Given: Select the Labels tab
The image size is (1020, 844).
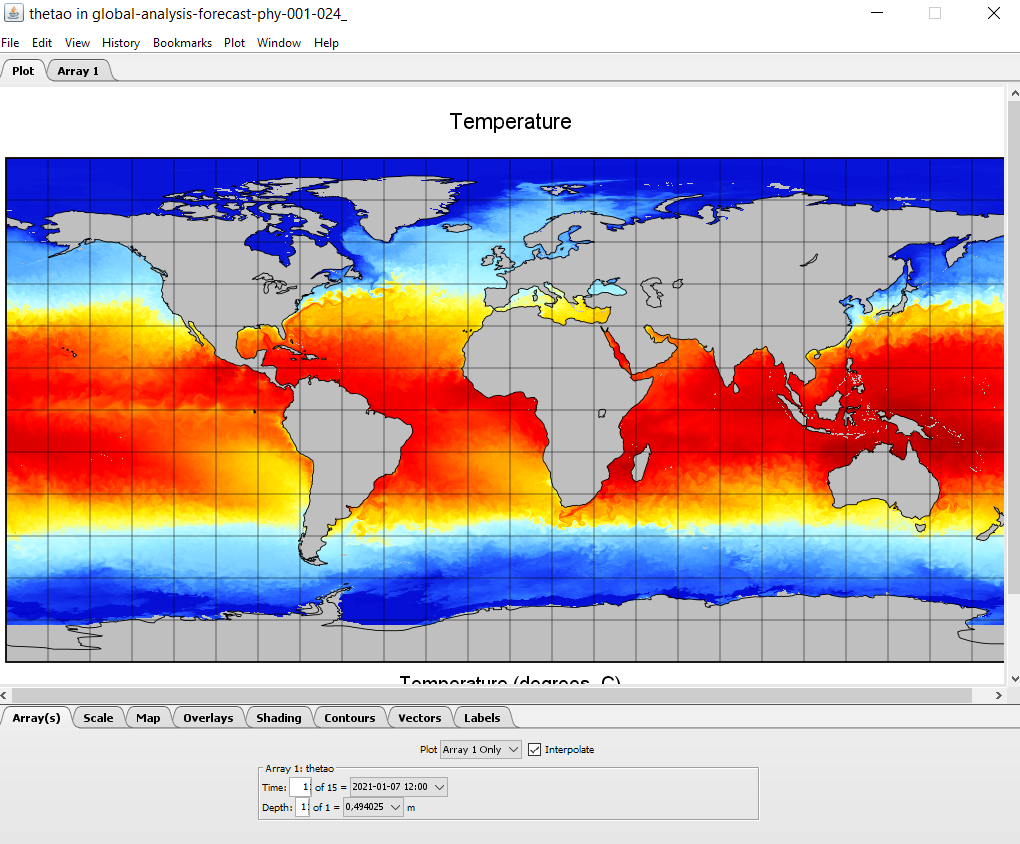Looking at the screenshot, I should point(482,718).
